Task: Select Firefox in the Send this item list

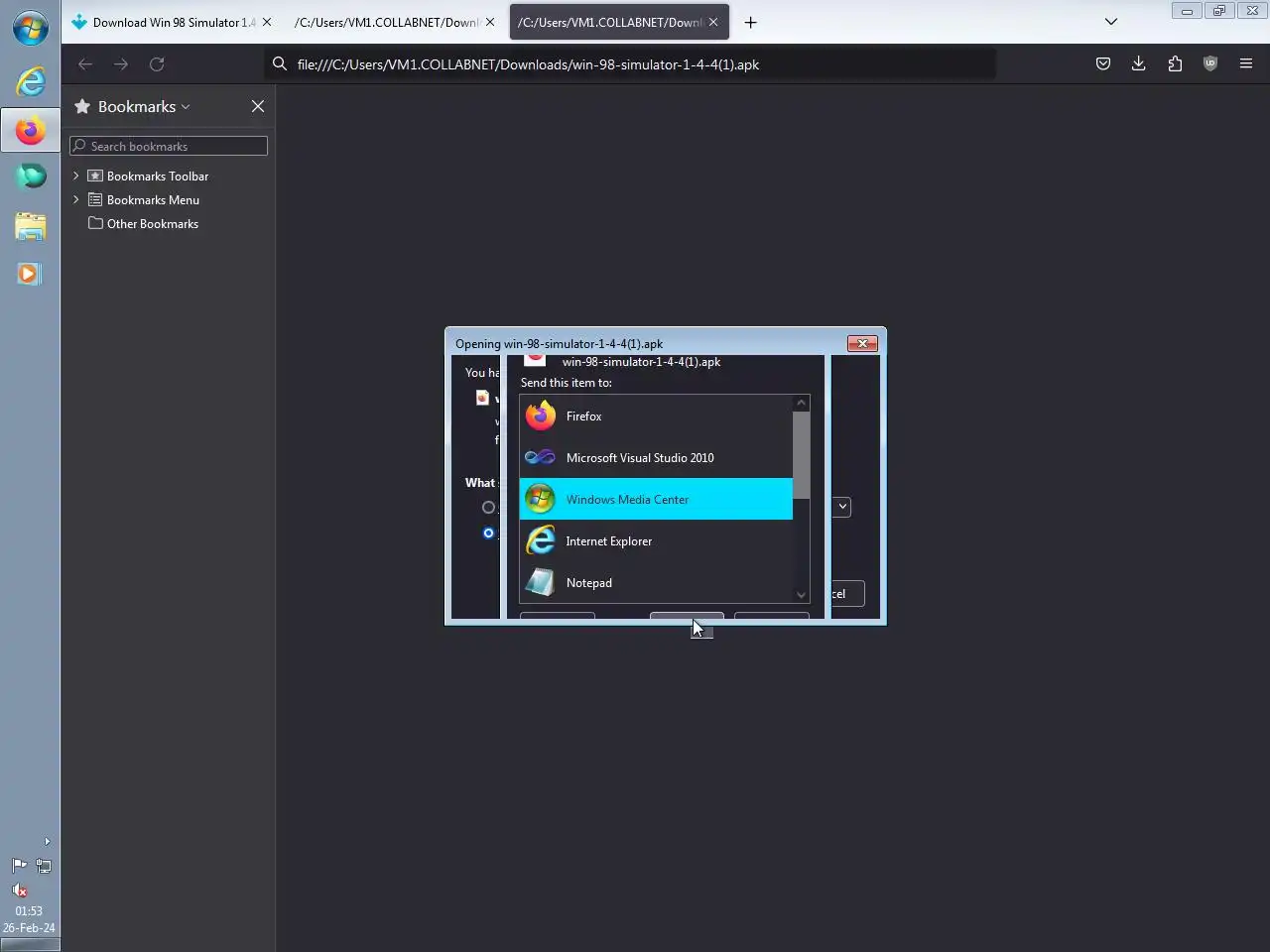Action: (x=656, y=416)
